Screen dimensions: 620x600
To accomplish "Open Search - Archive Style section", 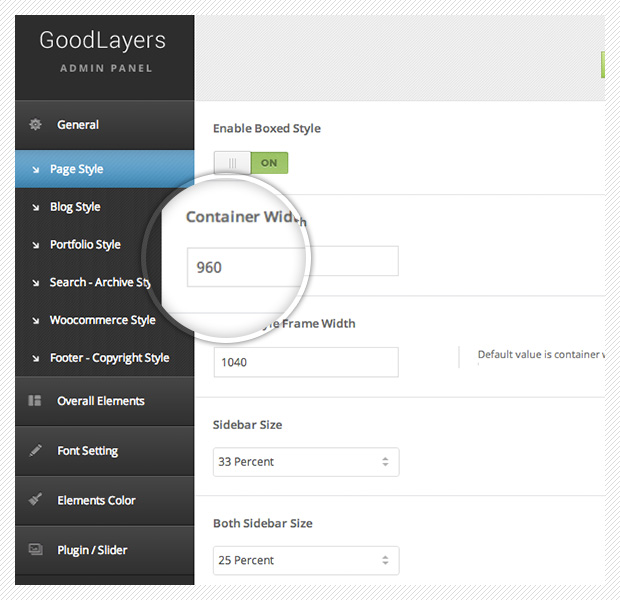I will pos(99,283).
